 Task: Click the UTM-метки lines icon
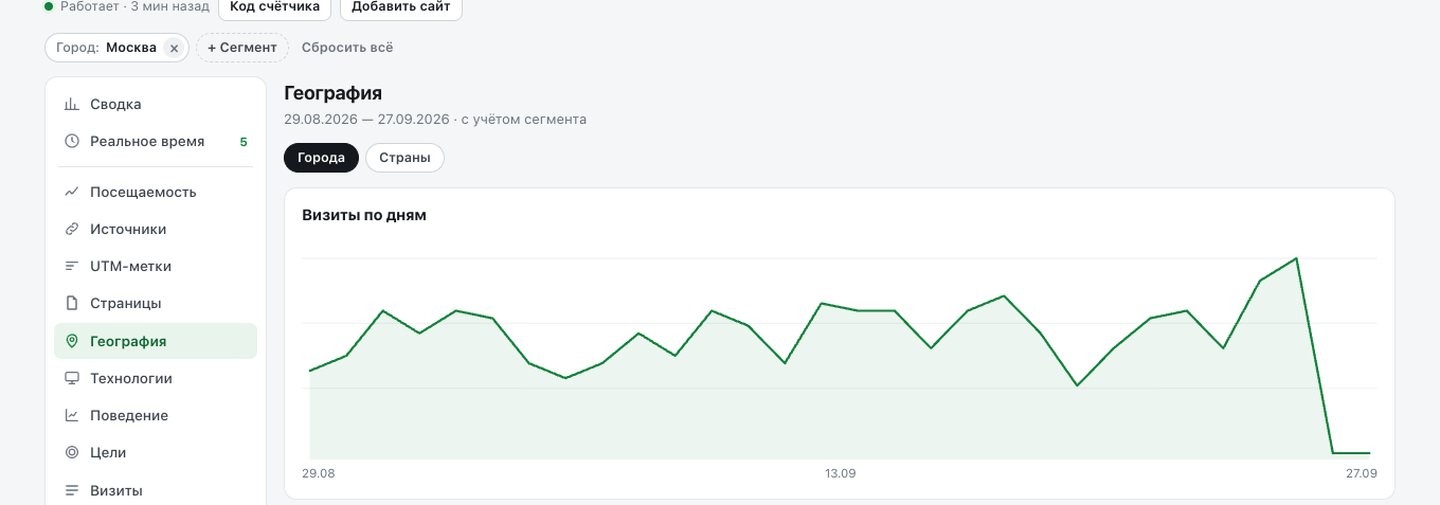coord(72,266)
